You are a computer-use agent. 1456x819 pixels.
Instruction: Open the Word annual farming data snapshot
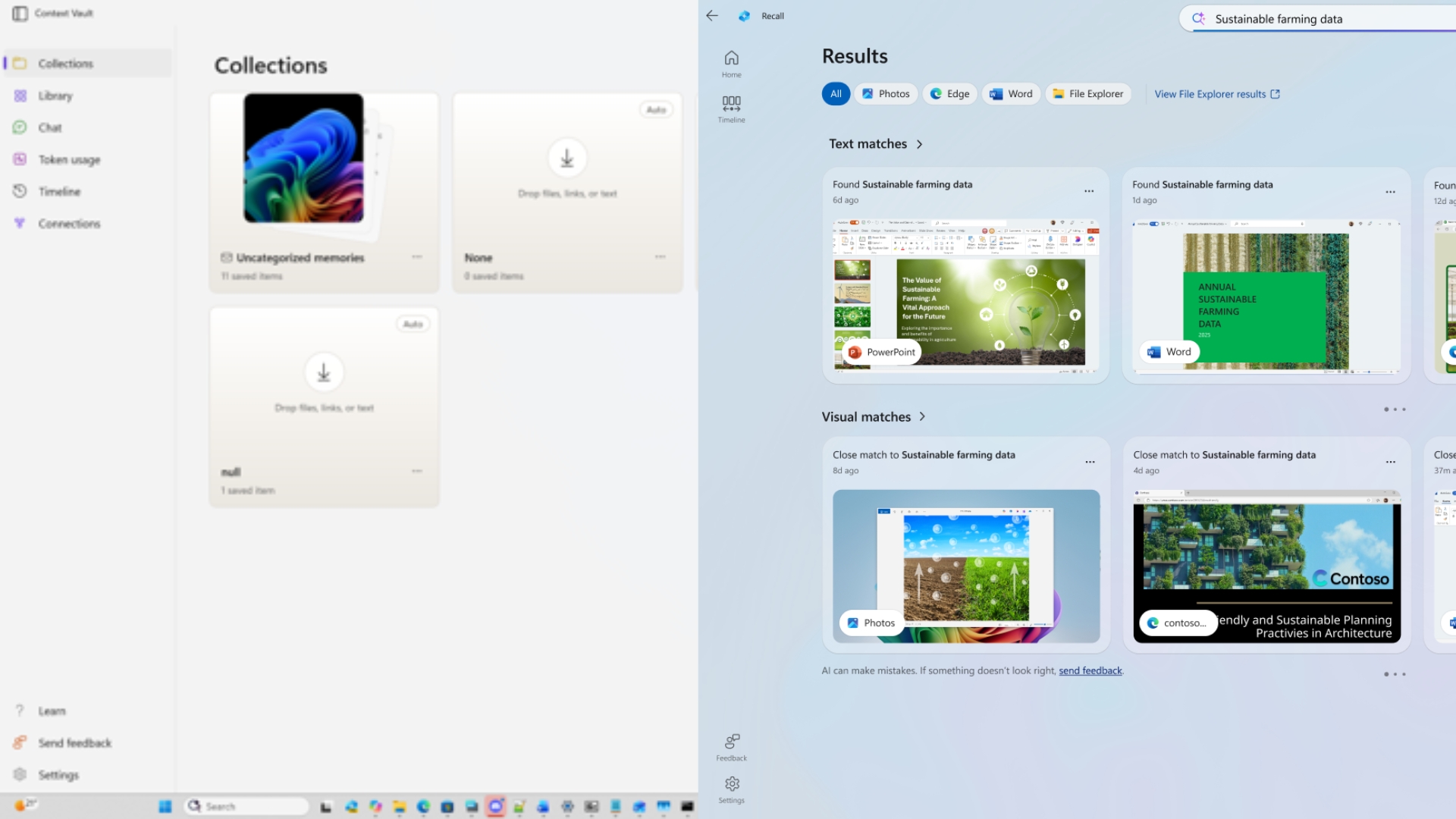pos(1266,296)
